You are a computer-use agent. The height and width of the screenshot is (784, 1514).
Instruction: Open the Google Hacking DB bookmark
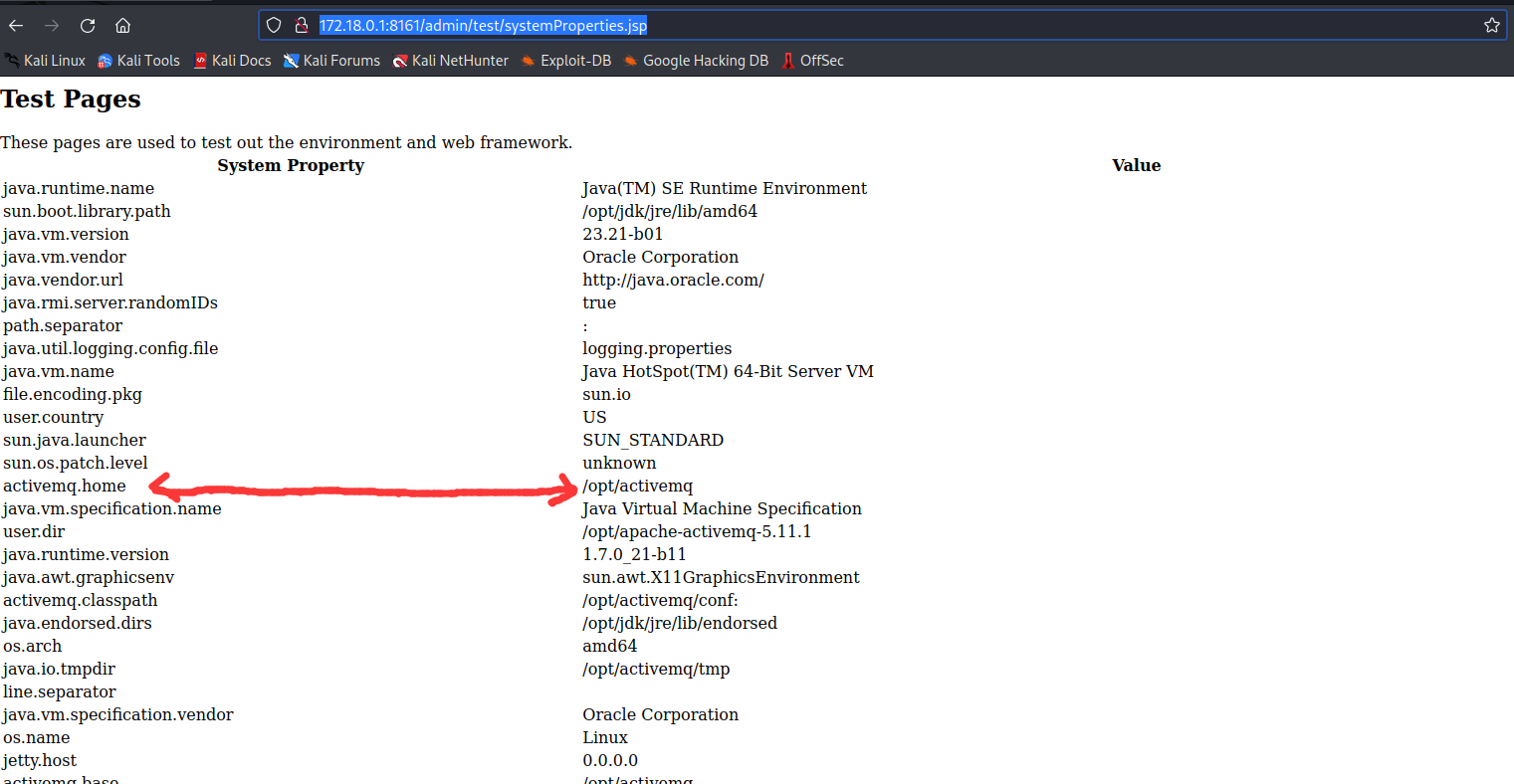pyautogui.click(x=696, y=61)
